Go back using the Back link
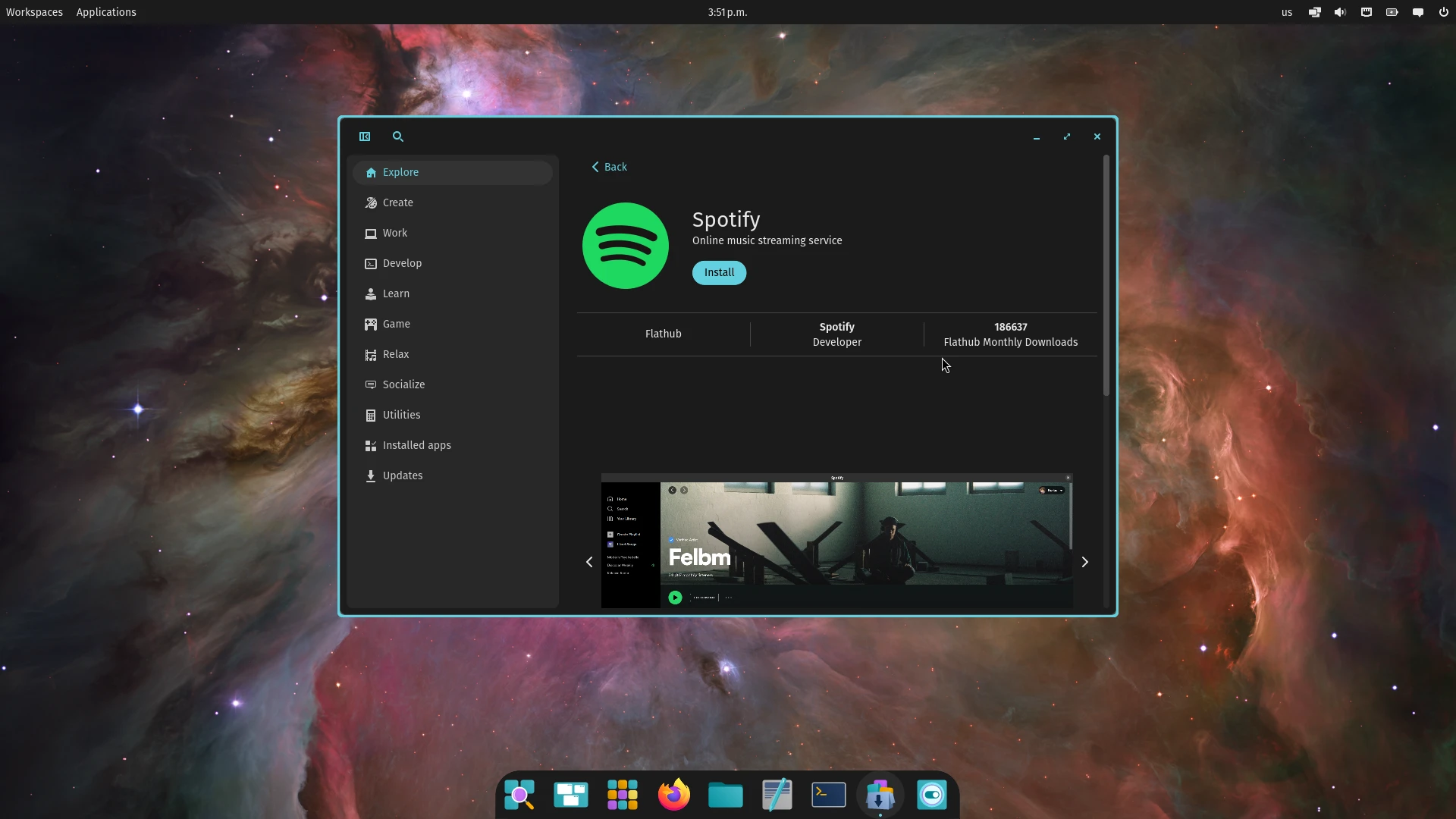 pyautogui.click(x=610, y=167)
